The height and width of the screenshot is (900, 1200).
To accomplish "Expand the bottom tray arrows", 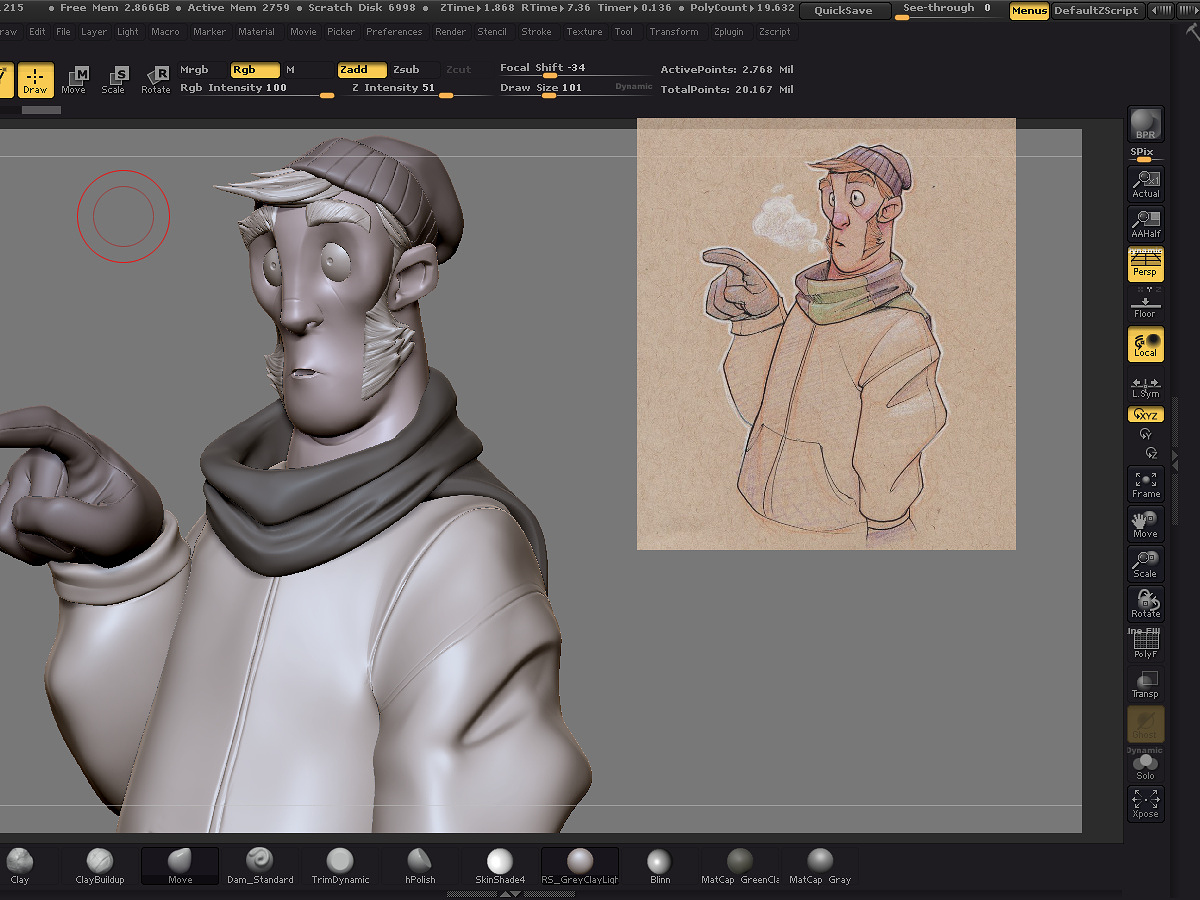I will click(x=510, y=894).
